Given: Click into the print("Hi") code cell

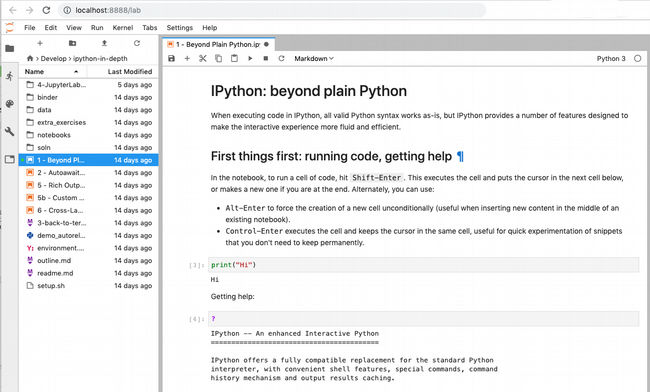Looking at the screenshot, I should (x=423, y=265).
